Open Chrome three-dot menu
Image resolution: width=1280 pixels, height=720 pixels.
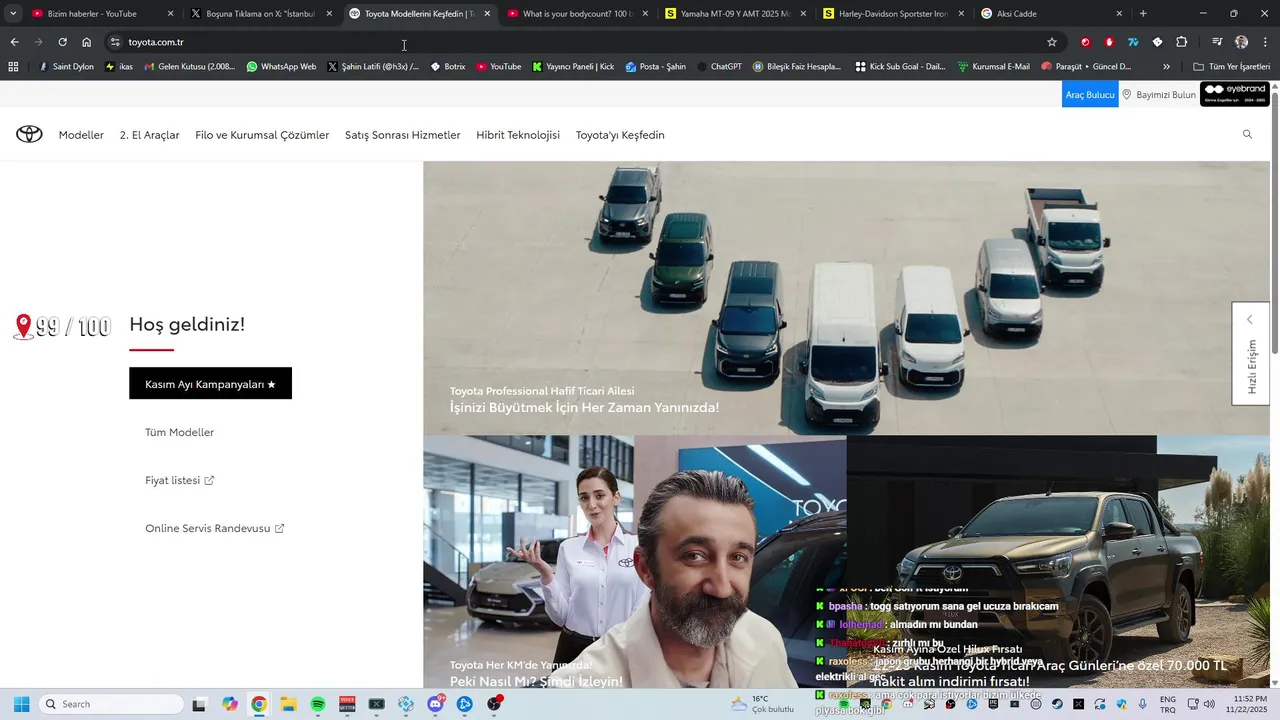pyautogui.click(x=1266, y=42)
